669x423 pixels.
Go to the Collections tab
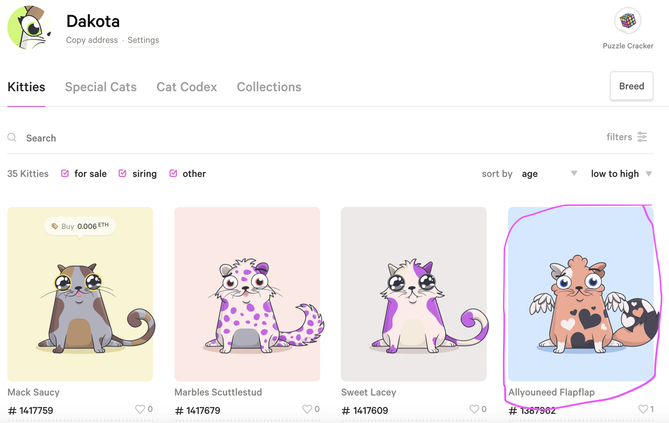pyautogui.click(x=269, y=87)
